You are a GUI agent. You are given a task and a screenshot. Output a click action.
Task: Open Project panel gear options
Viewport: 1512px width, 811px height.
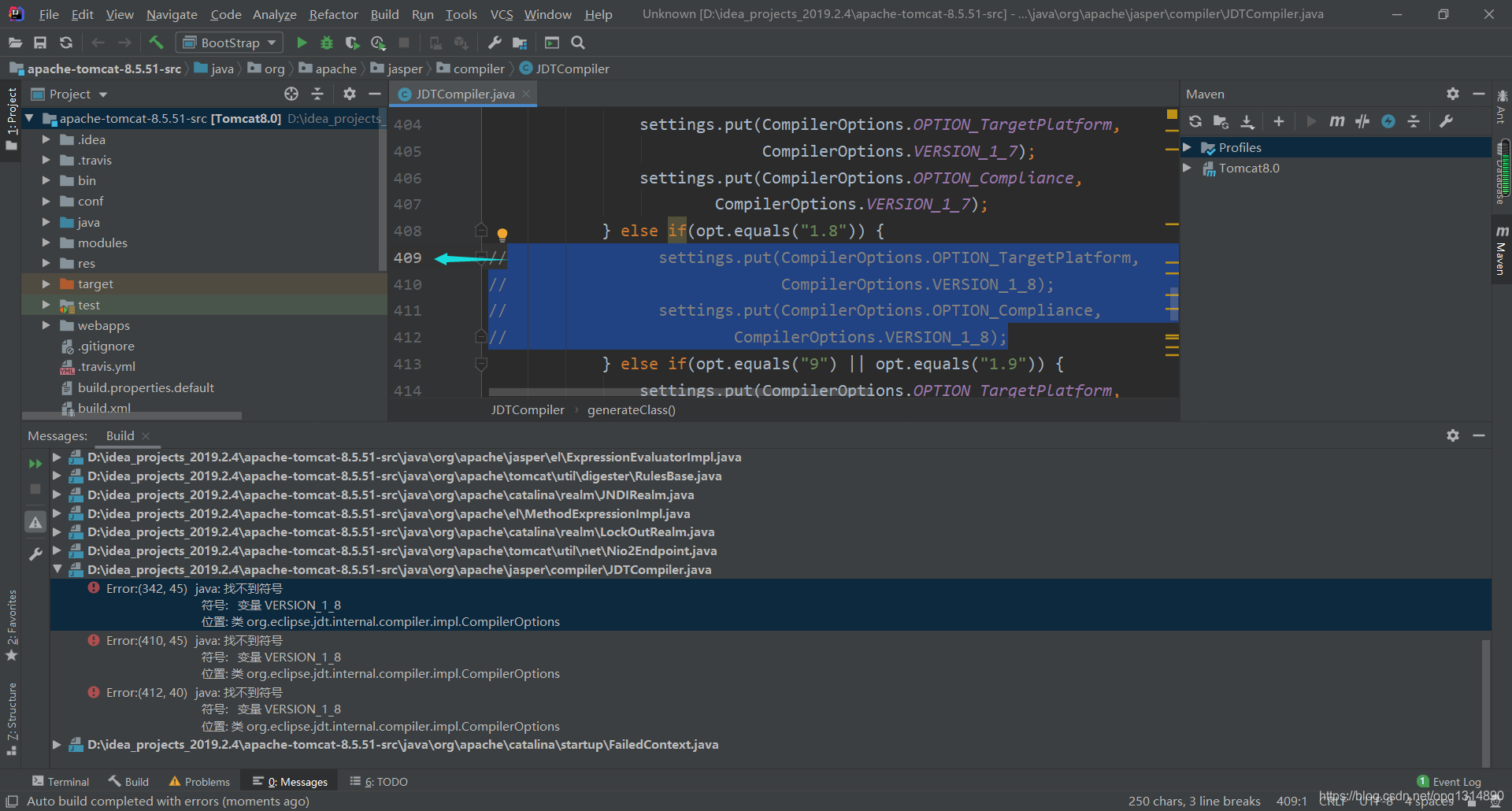(350, 94)
